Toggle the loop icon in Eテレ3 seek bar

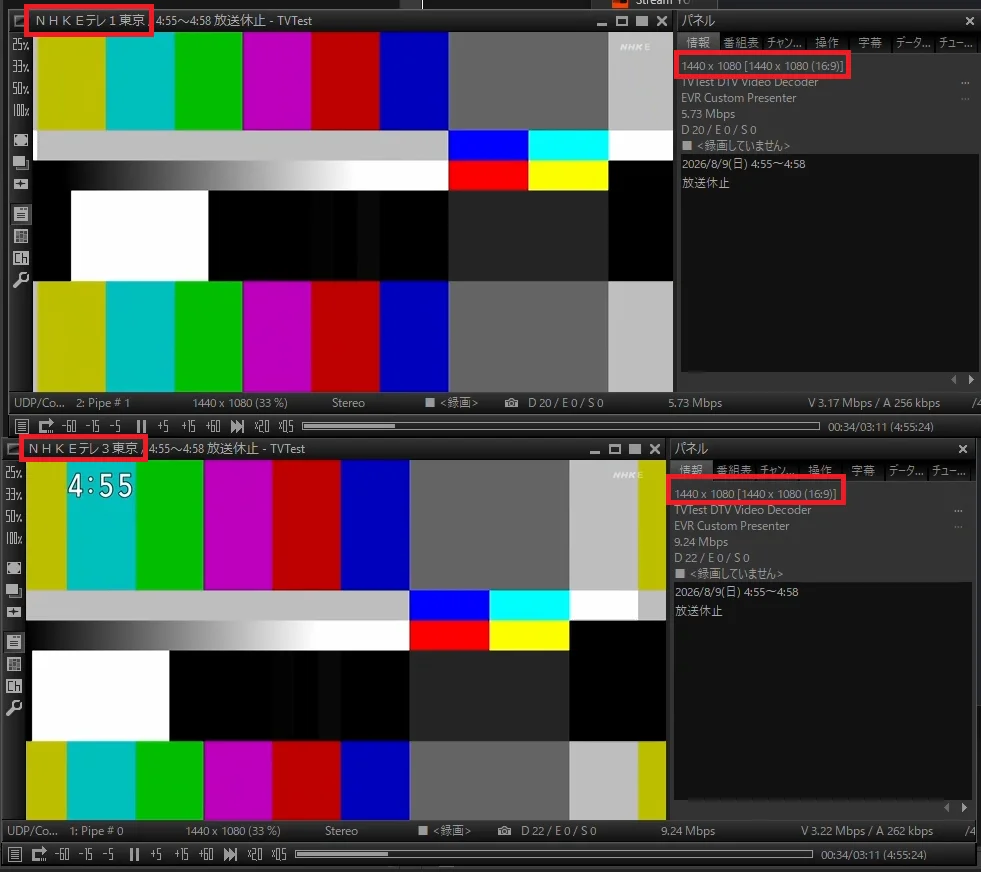(39, 854)
